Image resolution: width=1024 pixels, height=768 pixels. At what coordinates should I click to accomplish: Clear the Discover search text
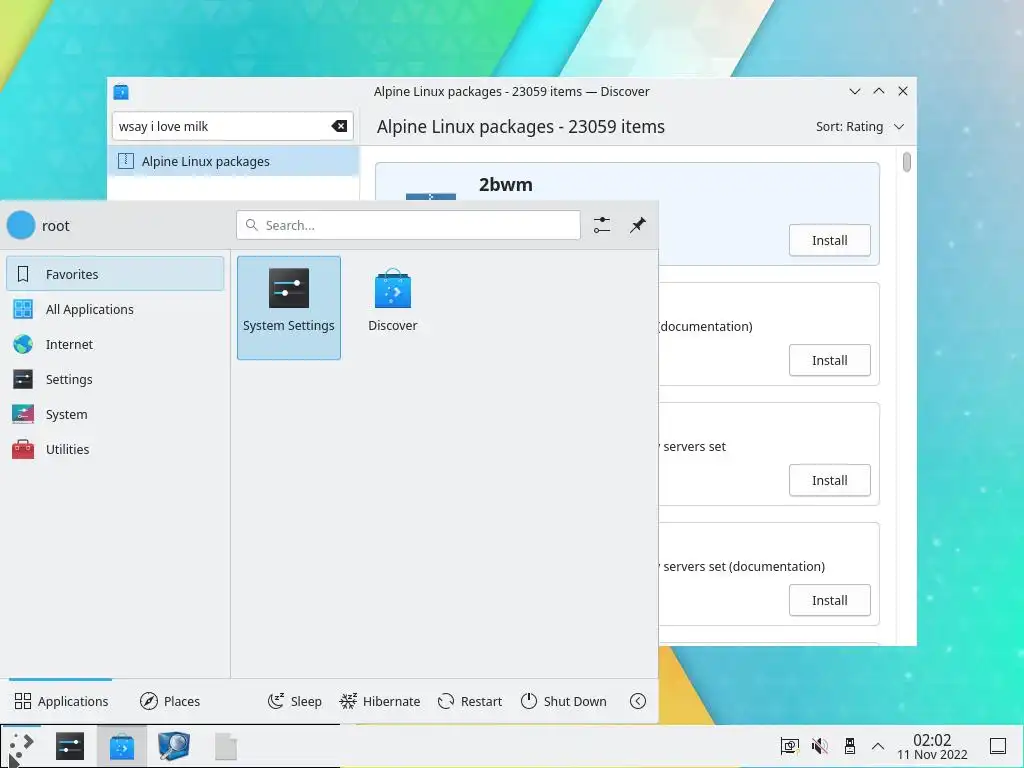339,126
